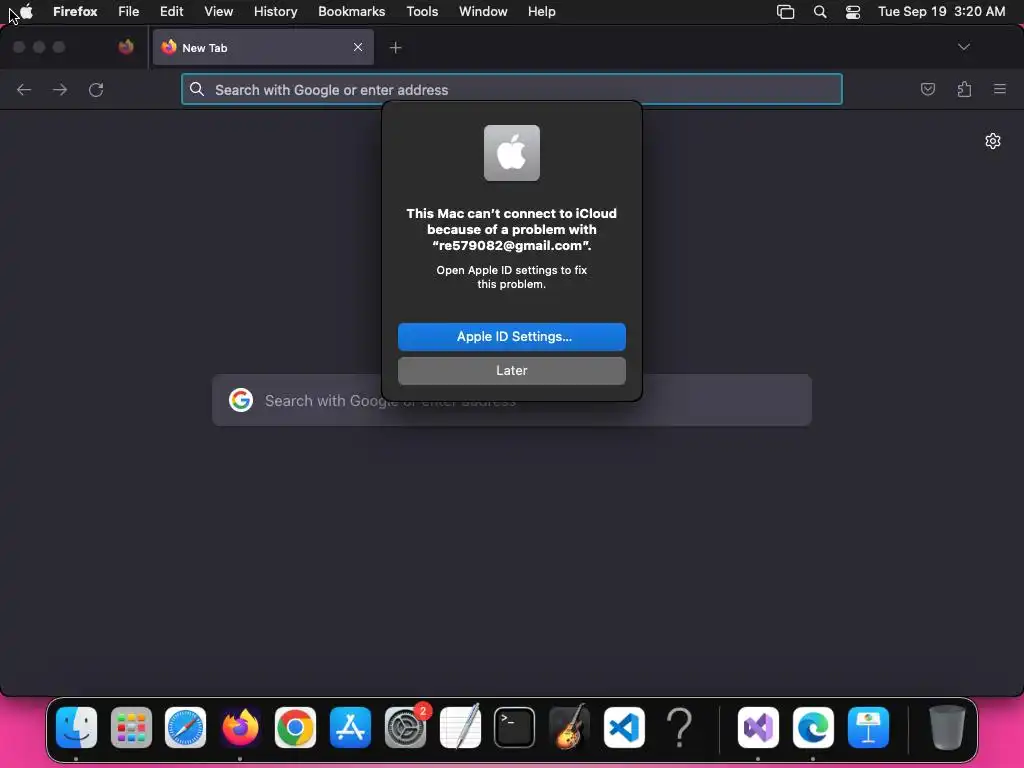Dismiss dialog with Later button
This screenshot has width=1024, height=768.
[511, 371]
